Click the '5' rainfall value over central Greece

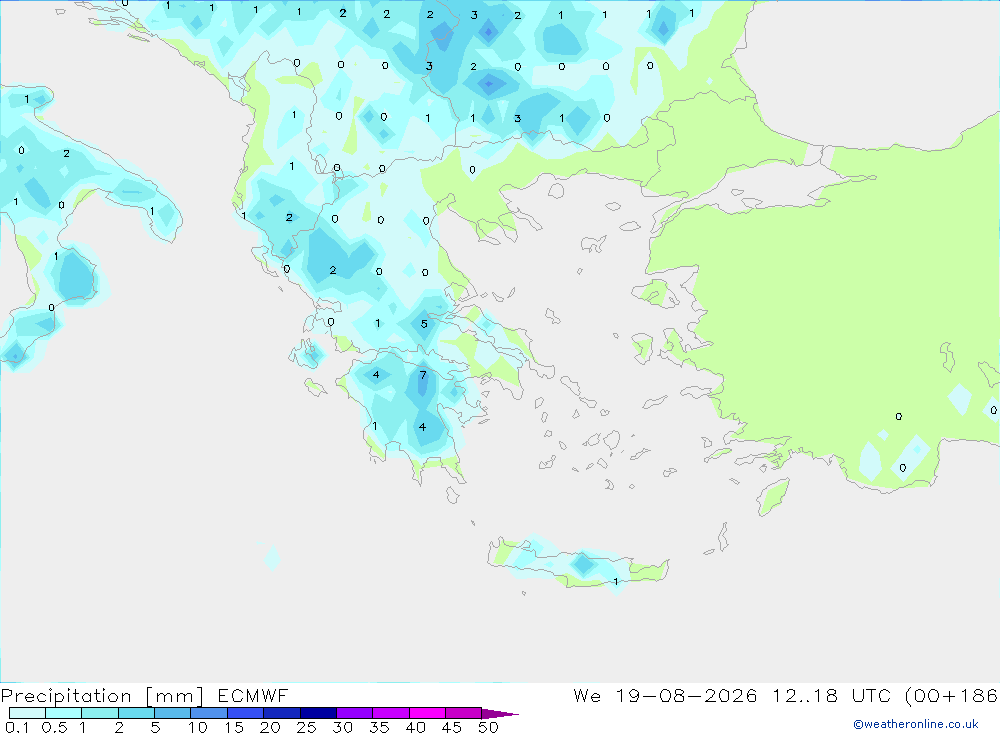(424, 324)
